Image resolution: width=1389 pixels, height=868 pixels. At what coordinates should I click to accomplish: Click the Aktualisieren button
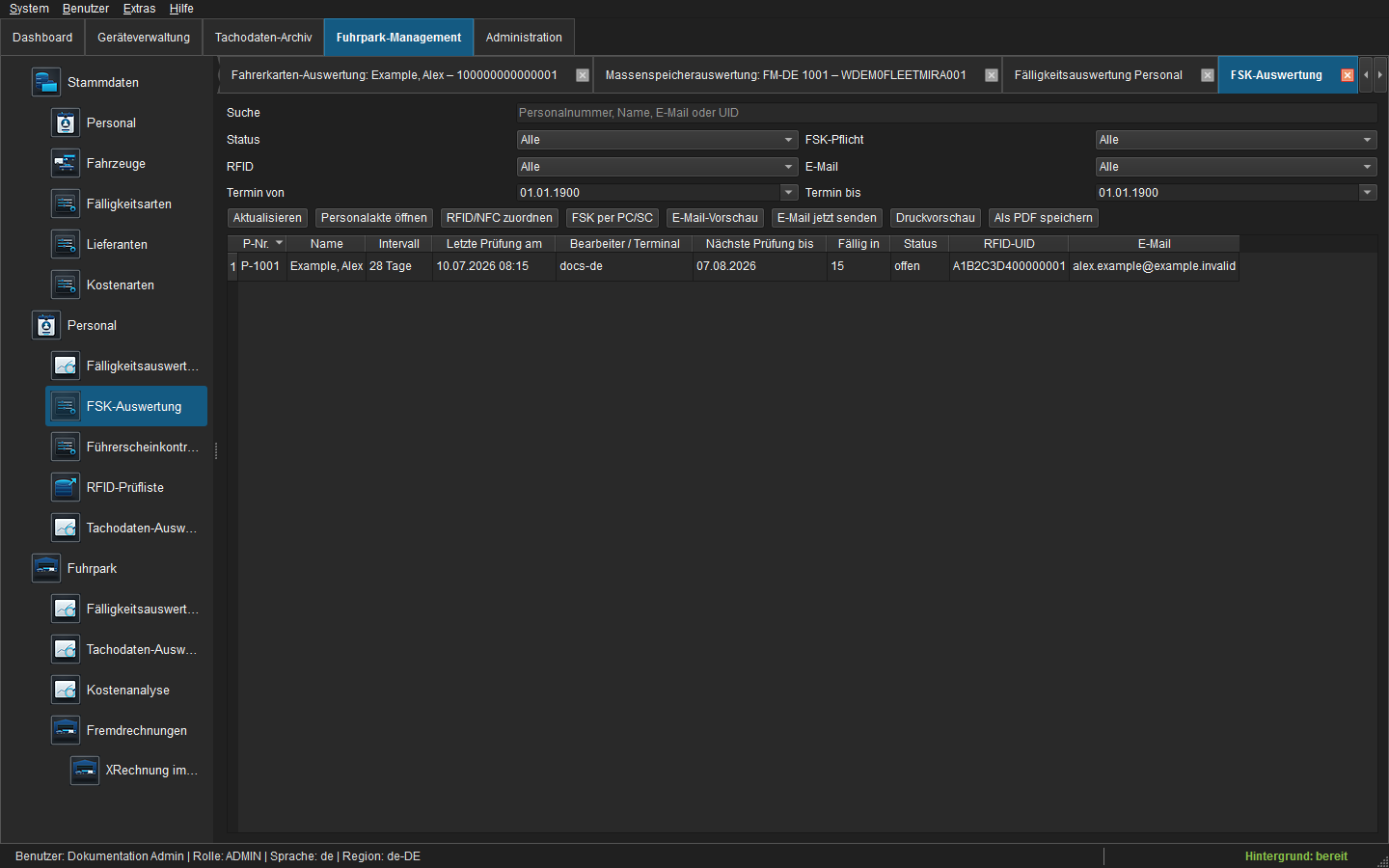(267, 218)
